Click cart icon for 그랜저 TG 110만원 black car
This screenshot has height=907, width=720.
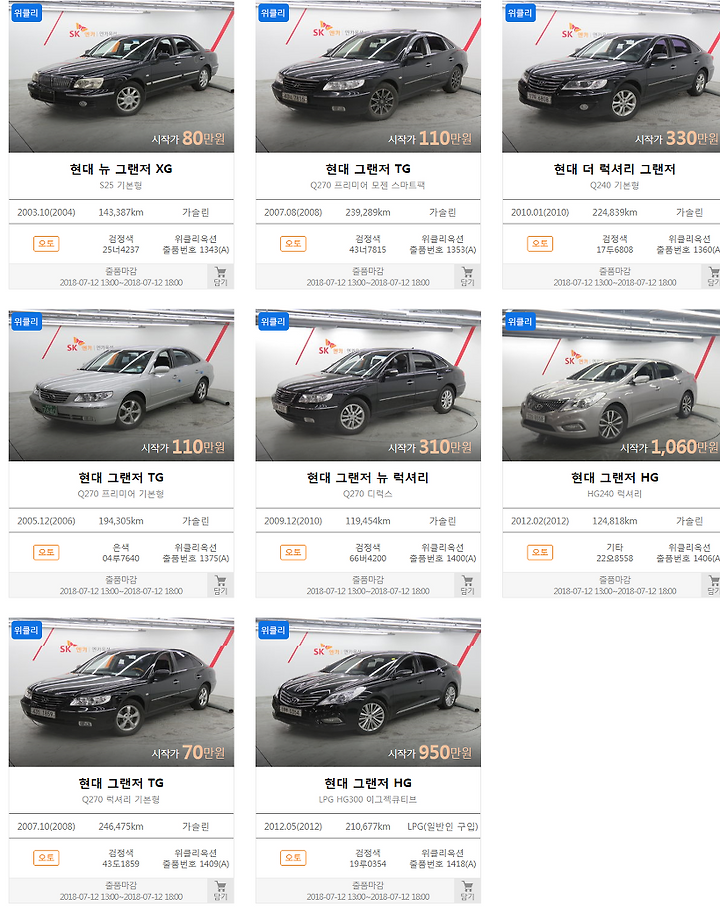pyautogui.click(x=467, y=276)
